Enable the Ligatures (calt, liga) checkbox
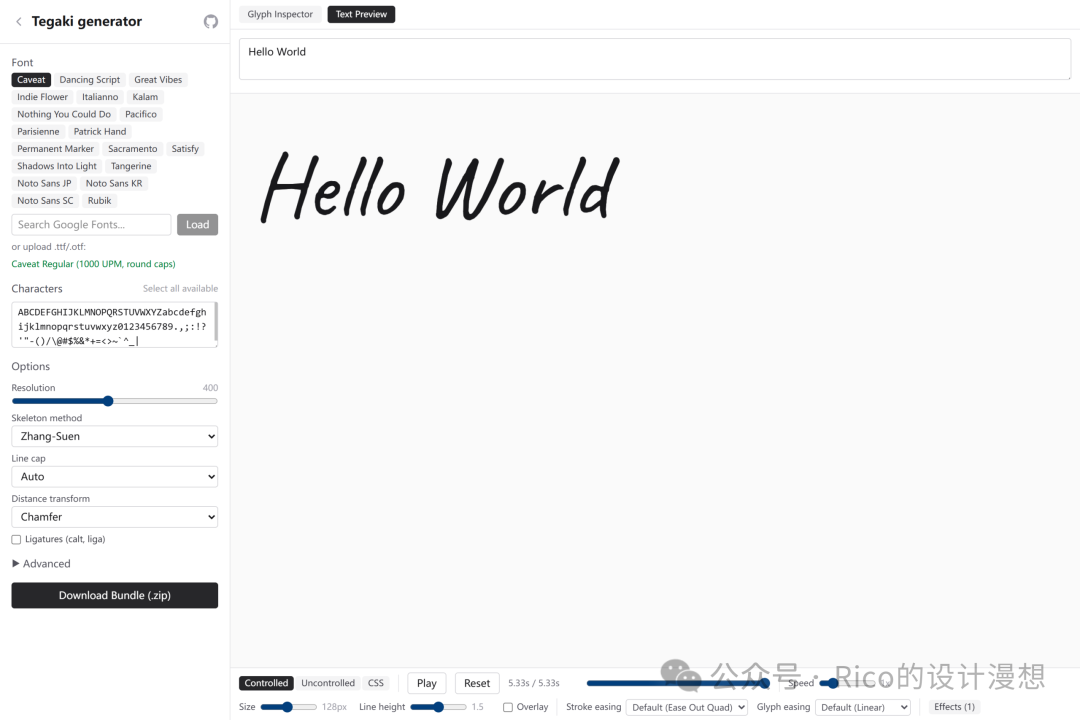The width and height of the screenshot is (1080, 720). click(x=16, y=540)
